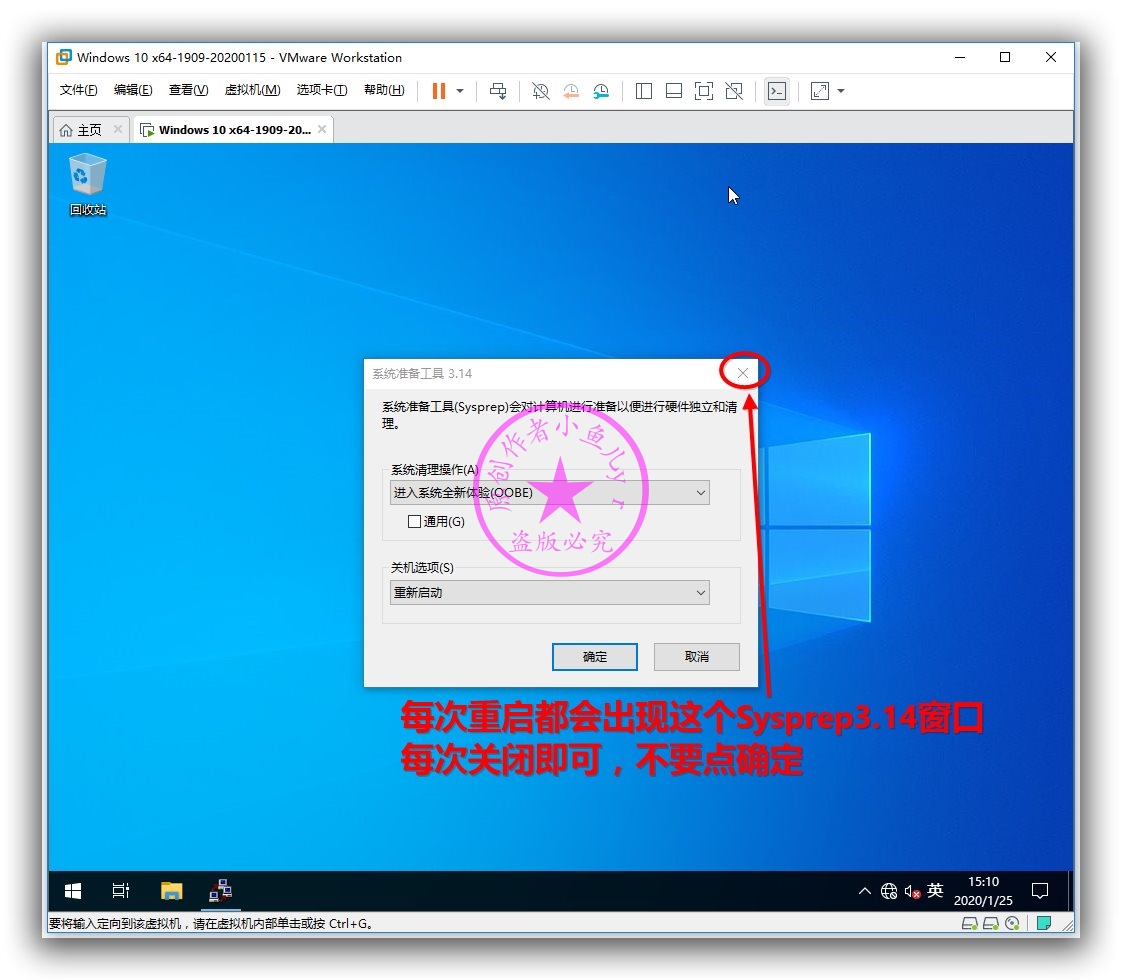Toggle the thumbnail bar view icon
The image size is (1122, 980).
click(673, 91)
